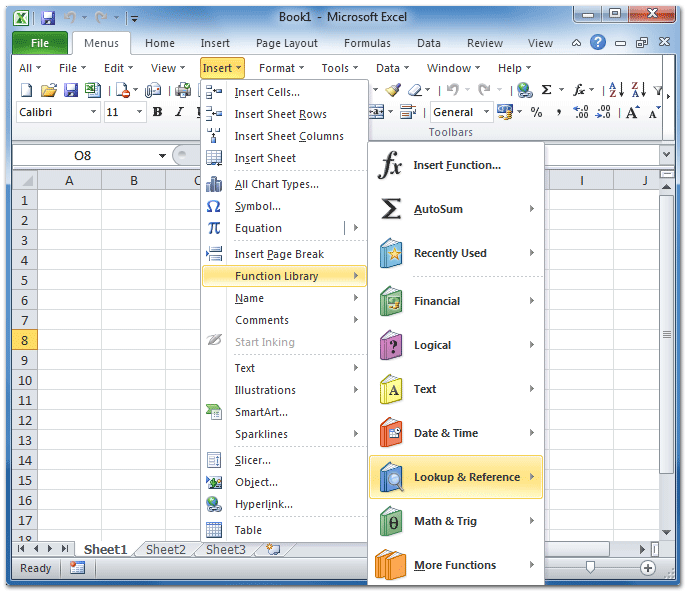Screen dimensions: 688x595
Task: Choose Insert Sheet Rows menu item
Action: point(284,114)
